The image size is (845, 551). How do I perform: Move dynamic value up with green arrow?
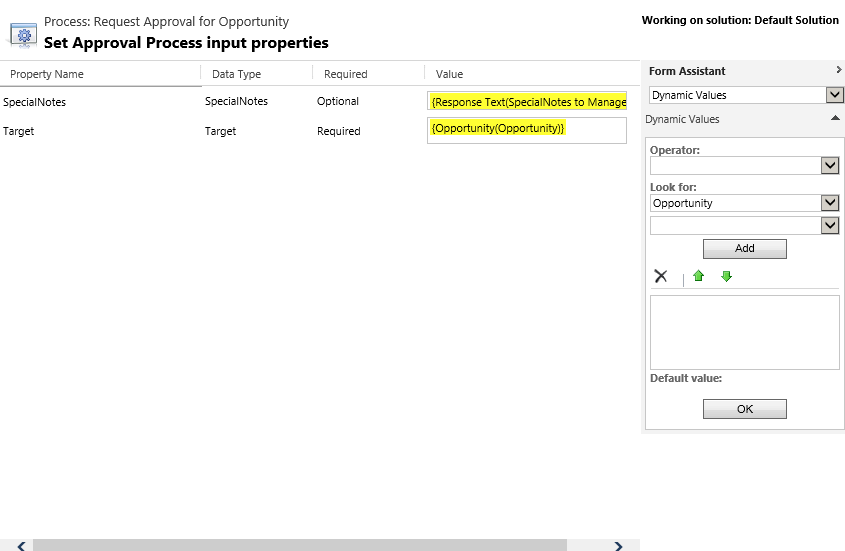pos(698,276)
